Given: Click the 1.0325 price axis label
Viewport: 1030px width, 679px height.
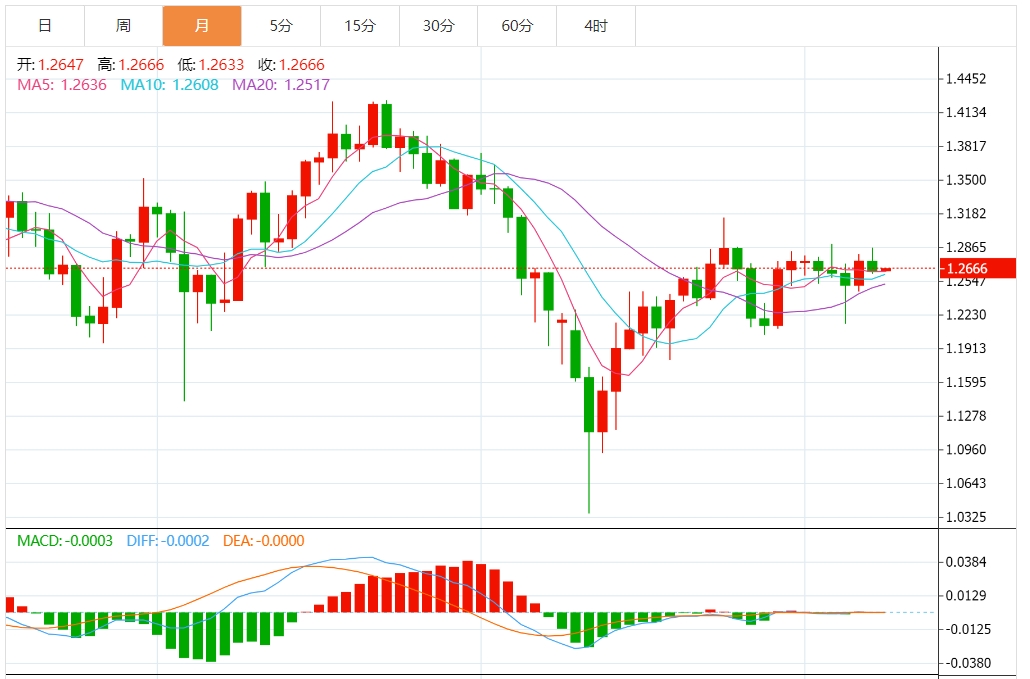Looking at the screenshot, I should coord(966,517).
